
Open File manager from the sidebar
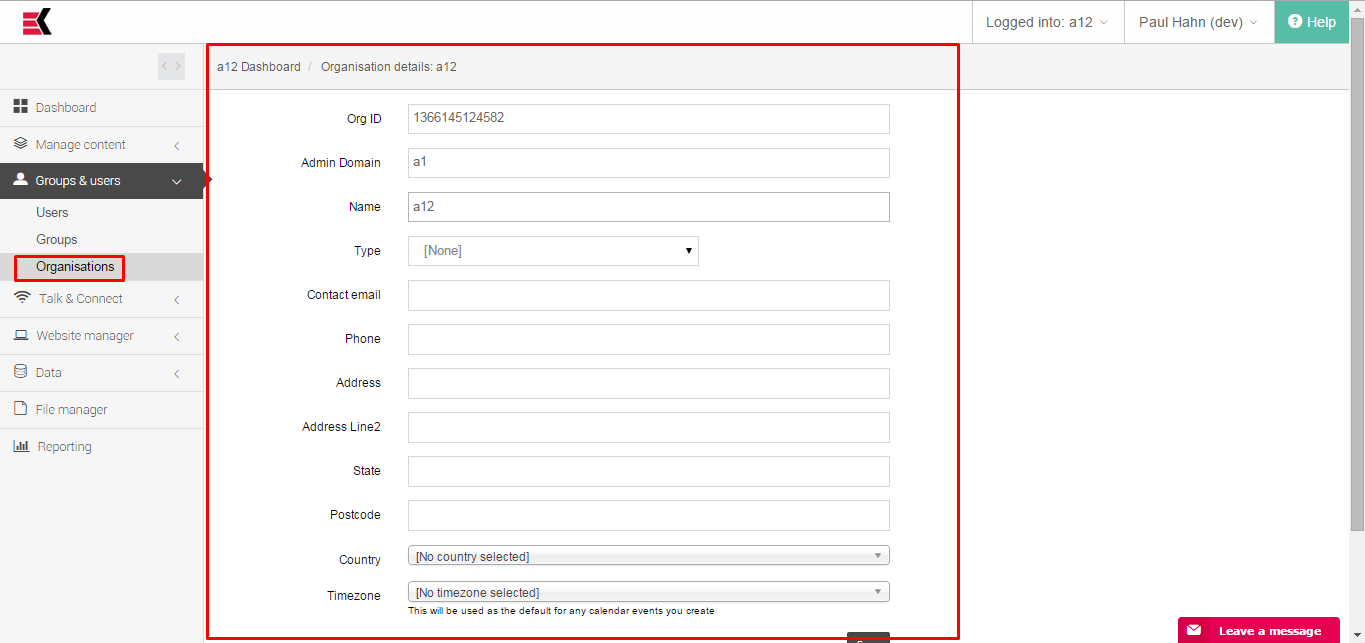click(x=71, y=409)
